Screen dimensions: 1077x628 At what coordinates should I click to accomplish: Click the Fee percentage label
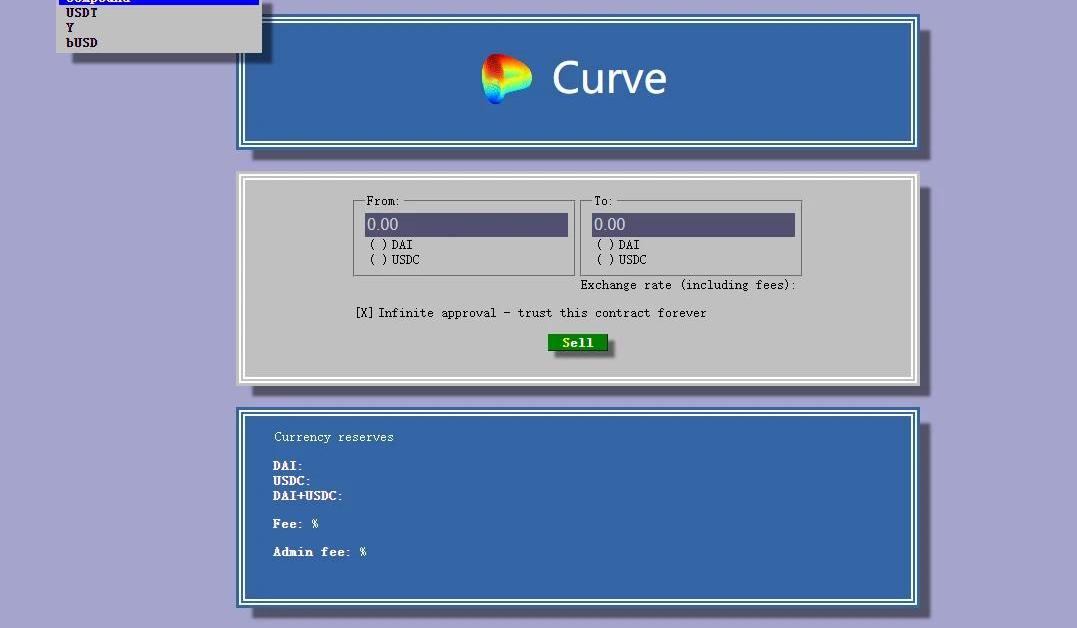tap(295, 524)
